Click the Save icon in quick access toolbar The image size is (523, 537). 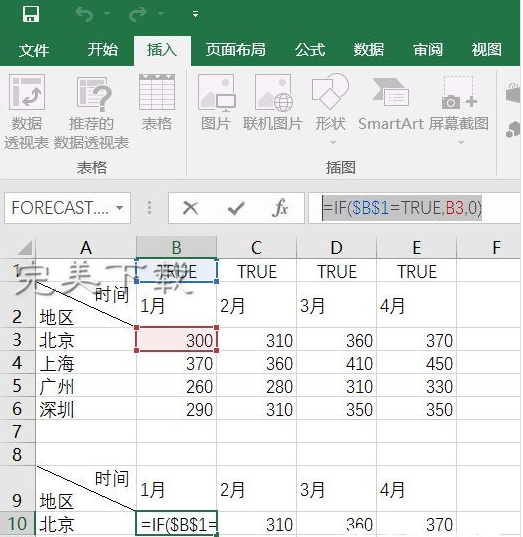click(30, 14)
